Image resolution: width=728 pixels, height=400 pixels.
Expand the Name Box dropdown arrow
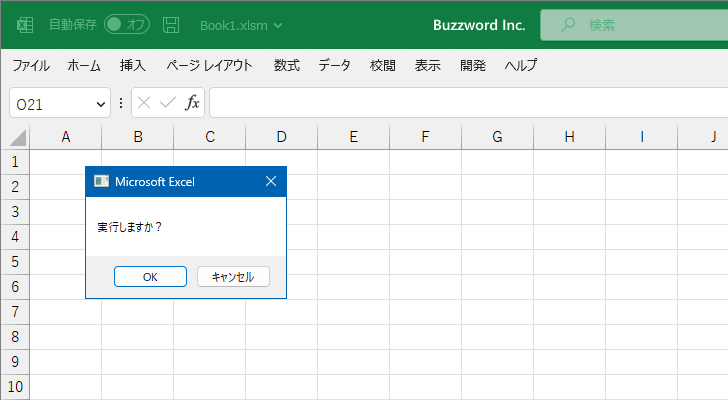[100, 104]
